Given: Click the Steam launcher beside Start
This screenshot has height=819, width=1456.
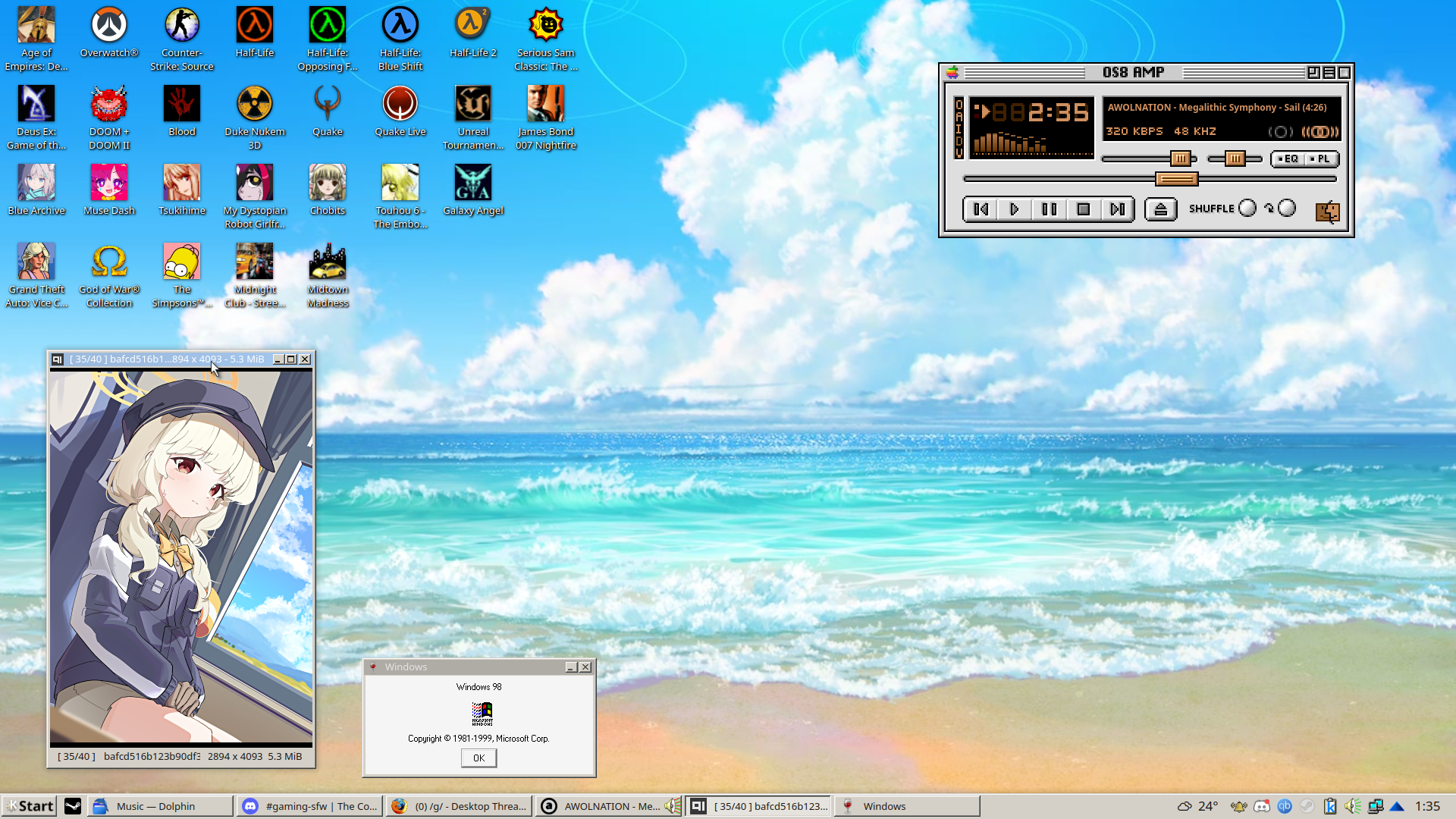Looking at the screenshot, I should (x=73, y=806).
